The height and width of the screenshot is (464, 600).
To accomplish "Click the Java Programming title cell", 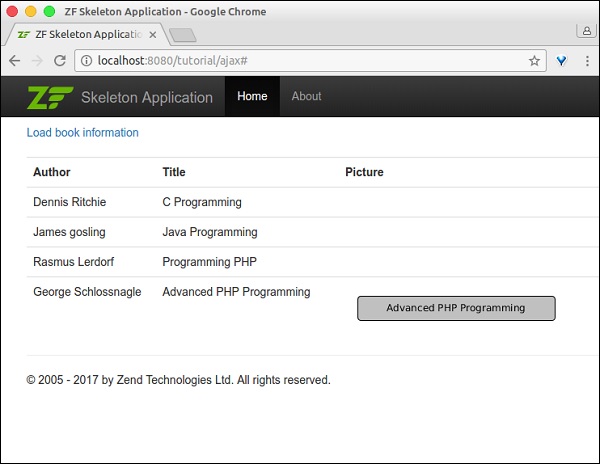I will click(209, 232).
